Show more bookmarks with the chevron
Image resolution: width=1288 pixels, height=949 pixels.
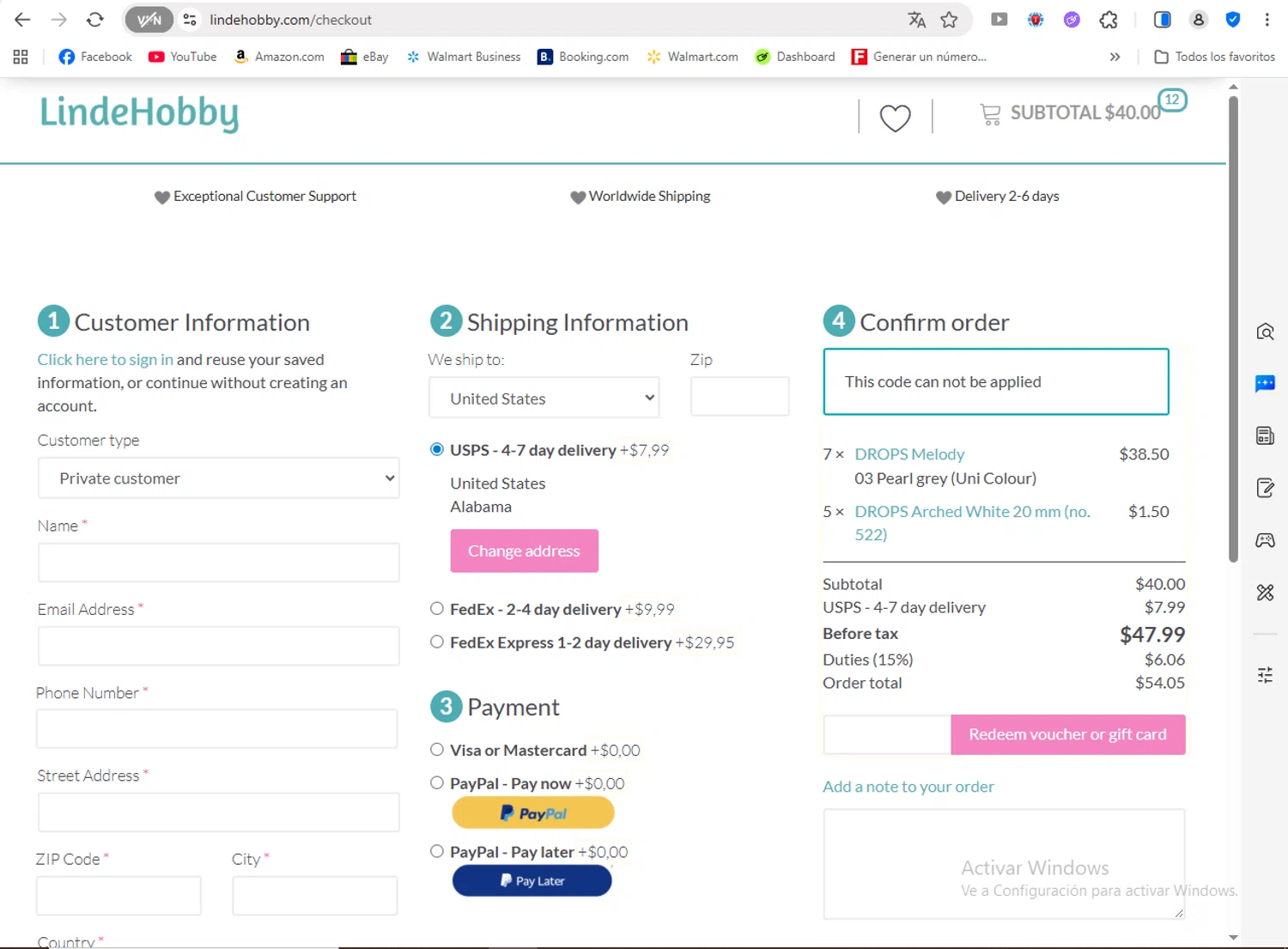1115,57
